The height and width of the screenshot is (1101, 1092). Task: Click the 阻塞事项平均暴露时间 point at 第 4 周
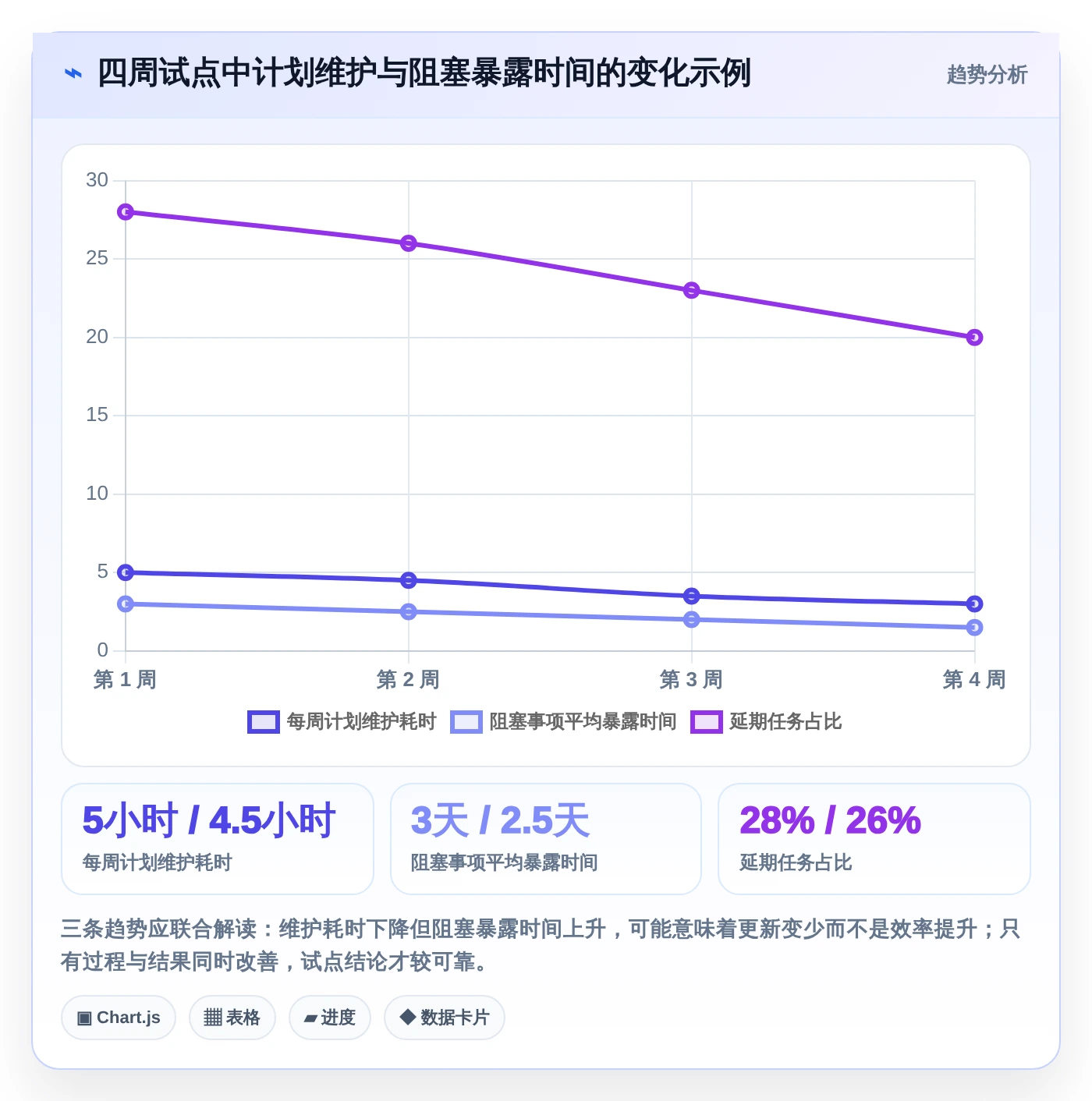[974, 627]
